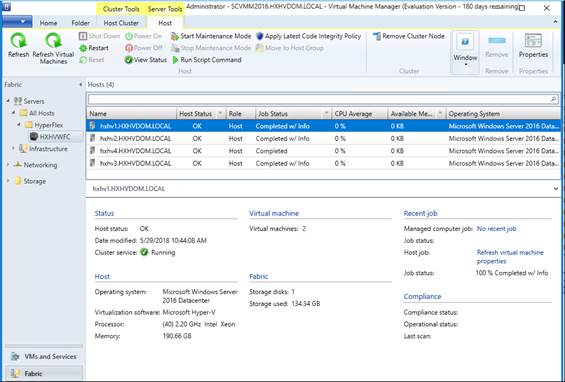Select the Host ribbon tab
Image resolution: width=565 pixels, height=382 pixels.
coord(165,23)
